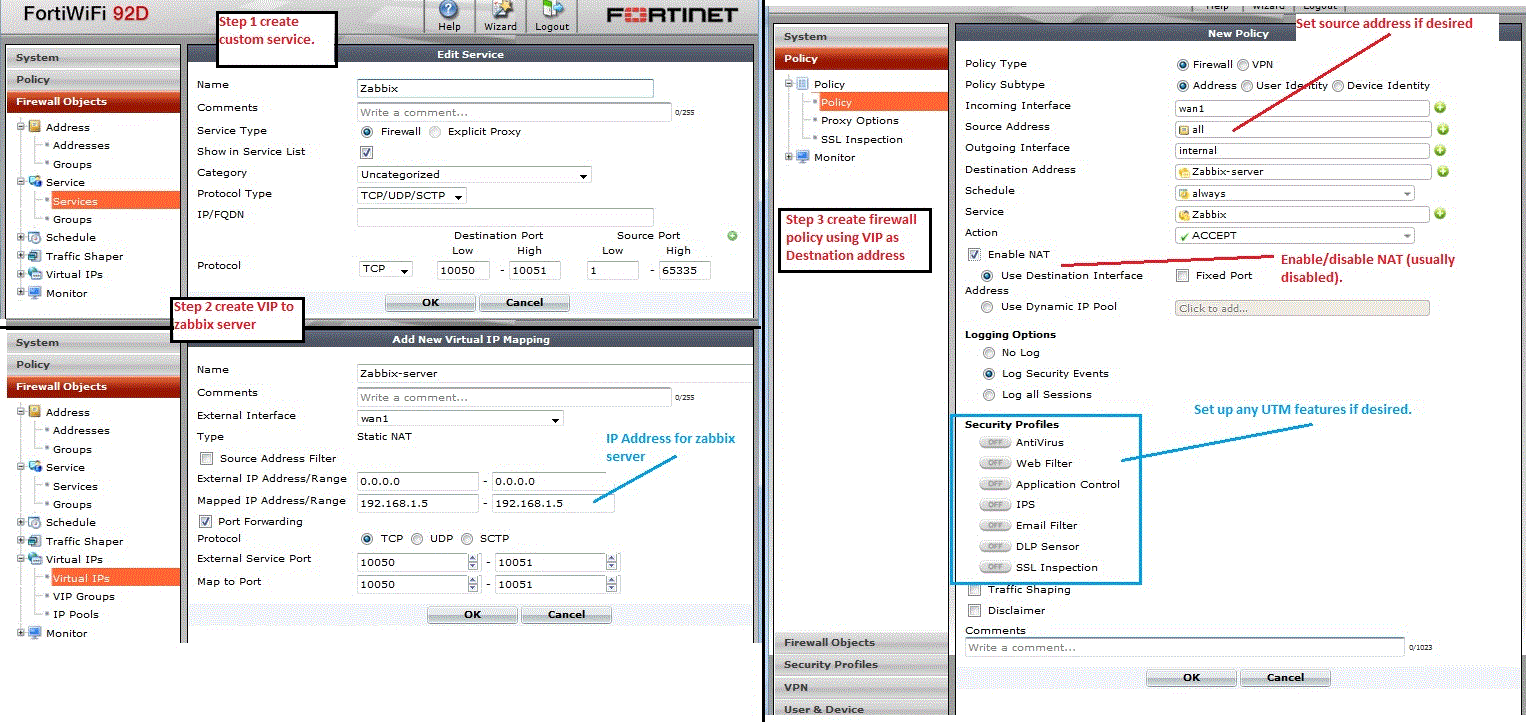
Task: Open the System menu beside Edit Service
Action: [x=93, y=58]
